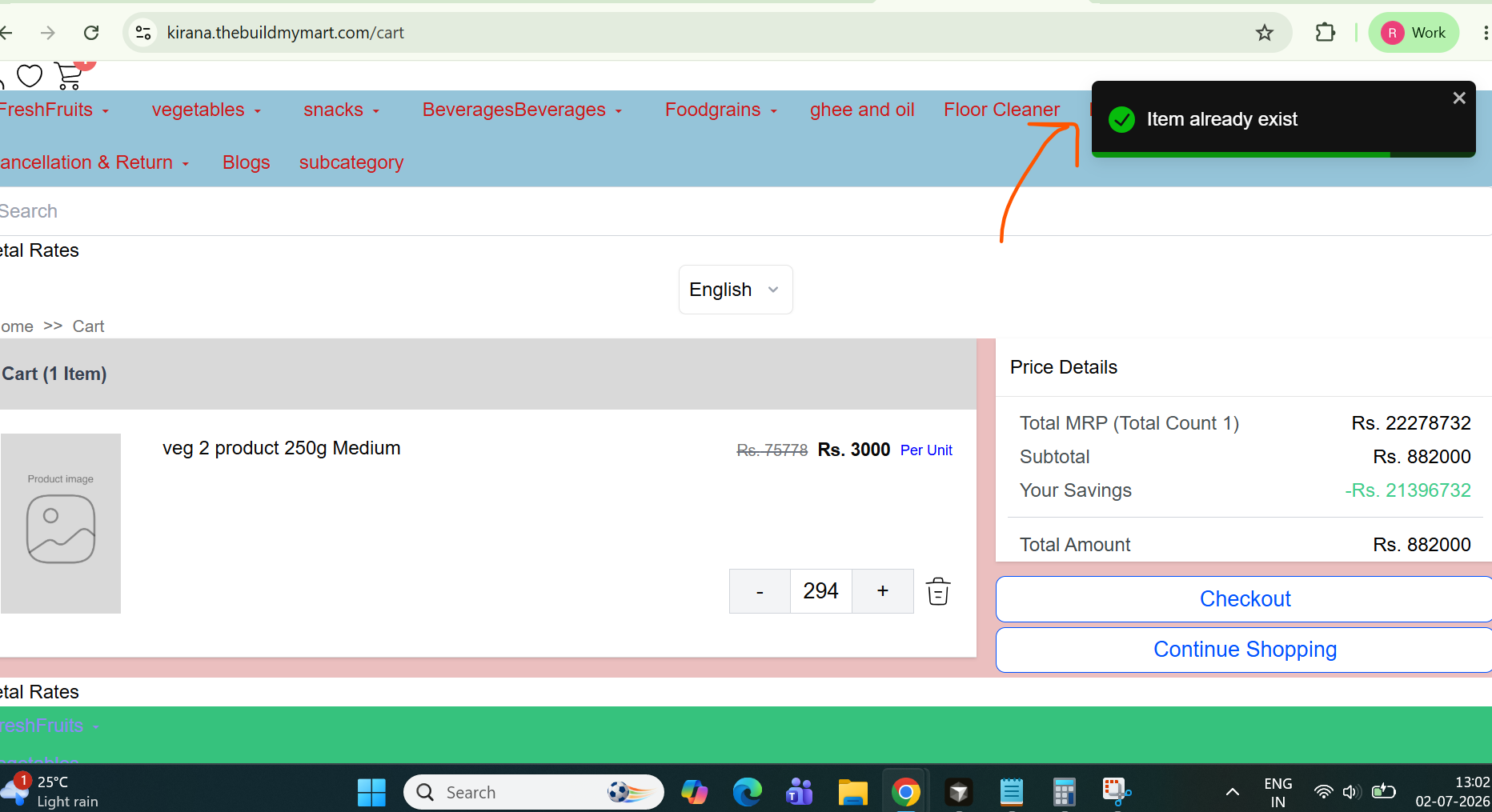Open the clock and date 13:02
This screenshot has height=812, width=1492.
(x=1451, y=791)
